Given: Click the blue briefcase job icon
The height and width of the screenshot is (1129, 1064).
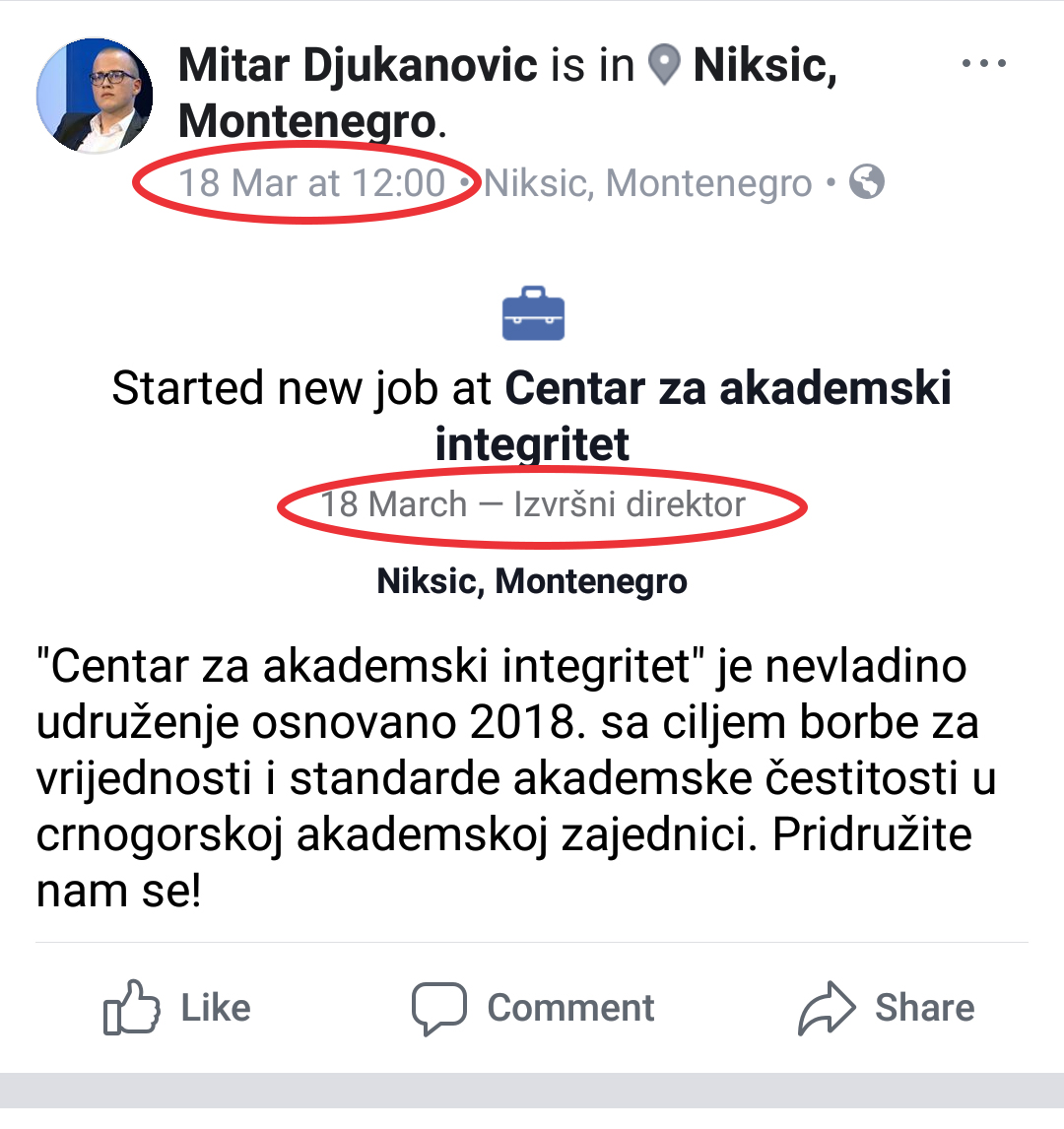Looking at the screenshot, I should coord(533,313).
